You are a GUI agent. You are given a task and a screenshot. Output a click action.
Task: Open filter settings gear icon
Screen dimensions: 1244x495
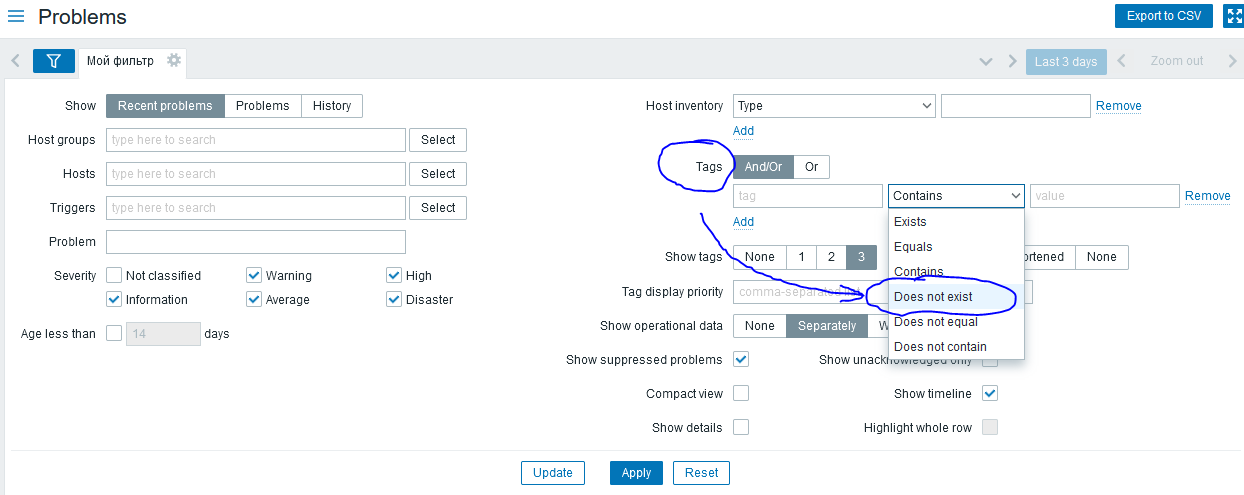[174, 61]
